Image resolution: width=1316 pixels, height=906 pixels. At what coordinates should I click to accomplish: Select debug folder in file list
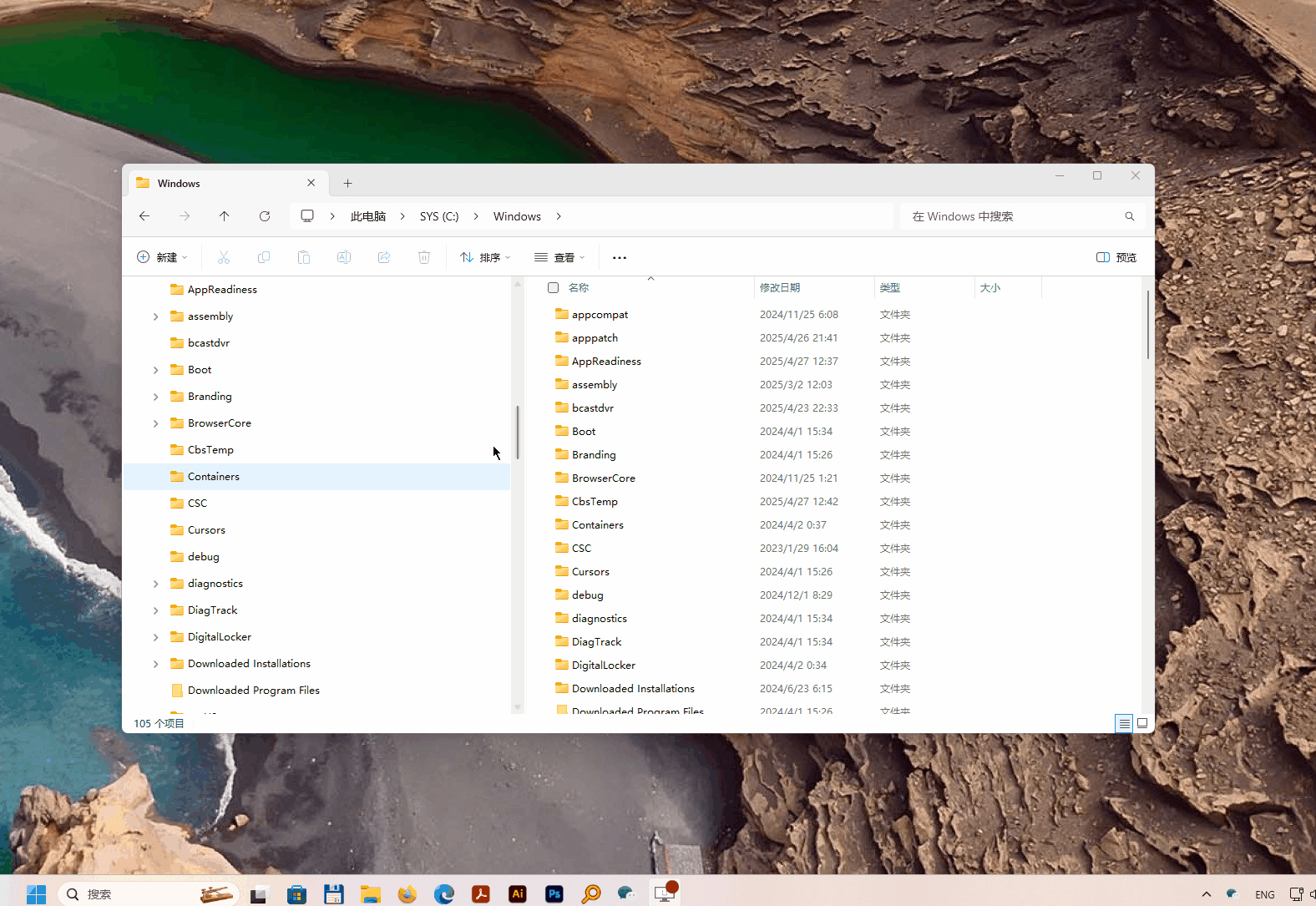pos(587,595)
